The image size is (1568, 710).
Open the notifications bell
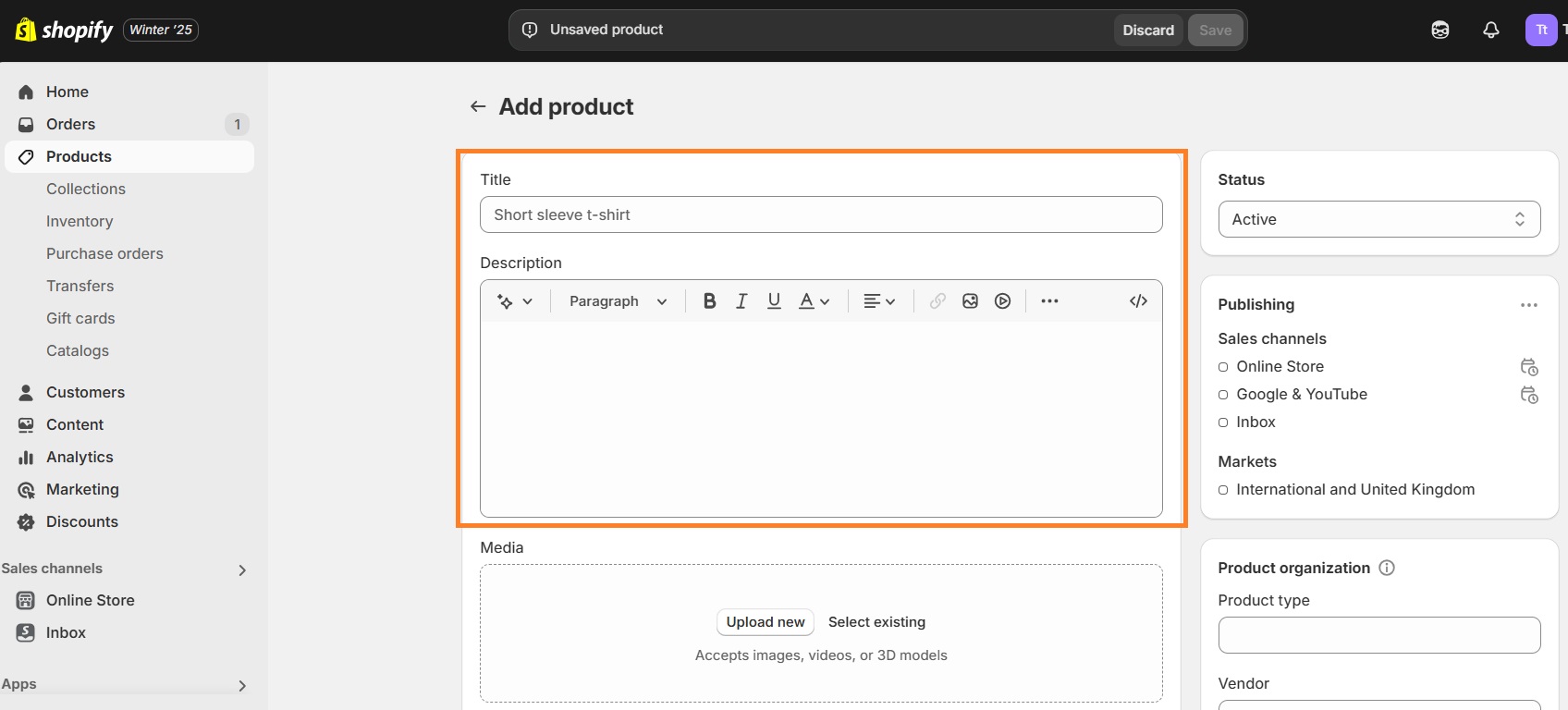point(1491,31)
